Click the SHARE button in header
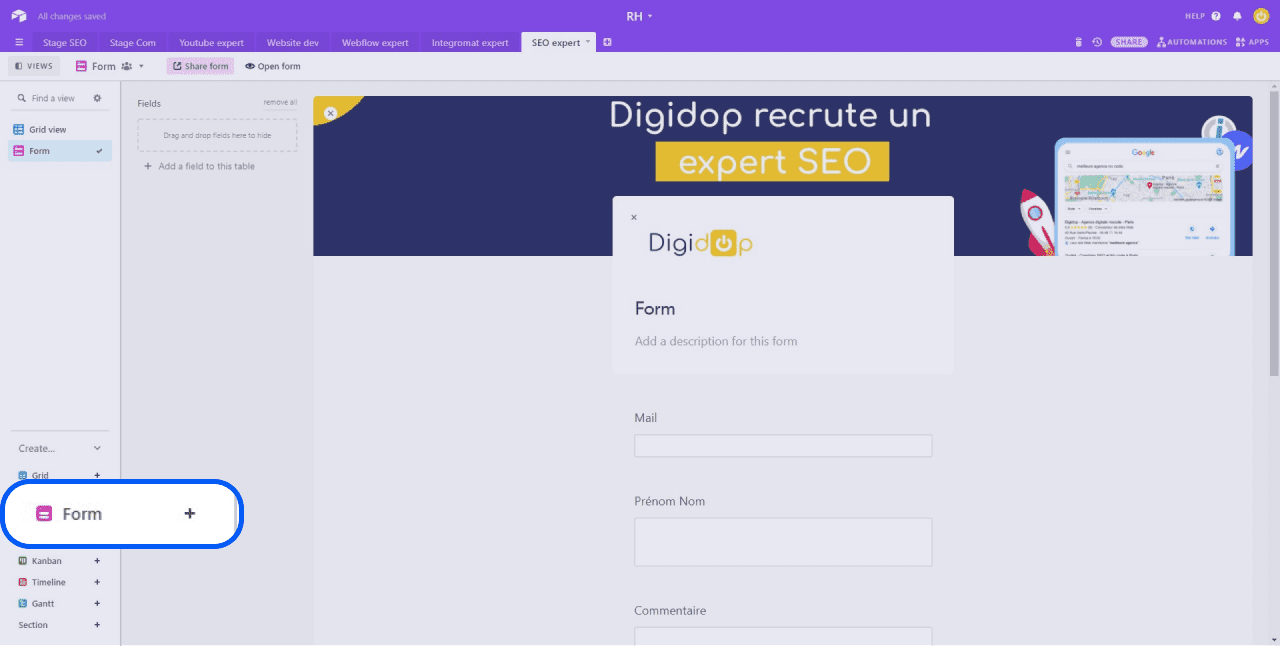 [1129, 42]
